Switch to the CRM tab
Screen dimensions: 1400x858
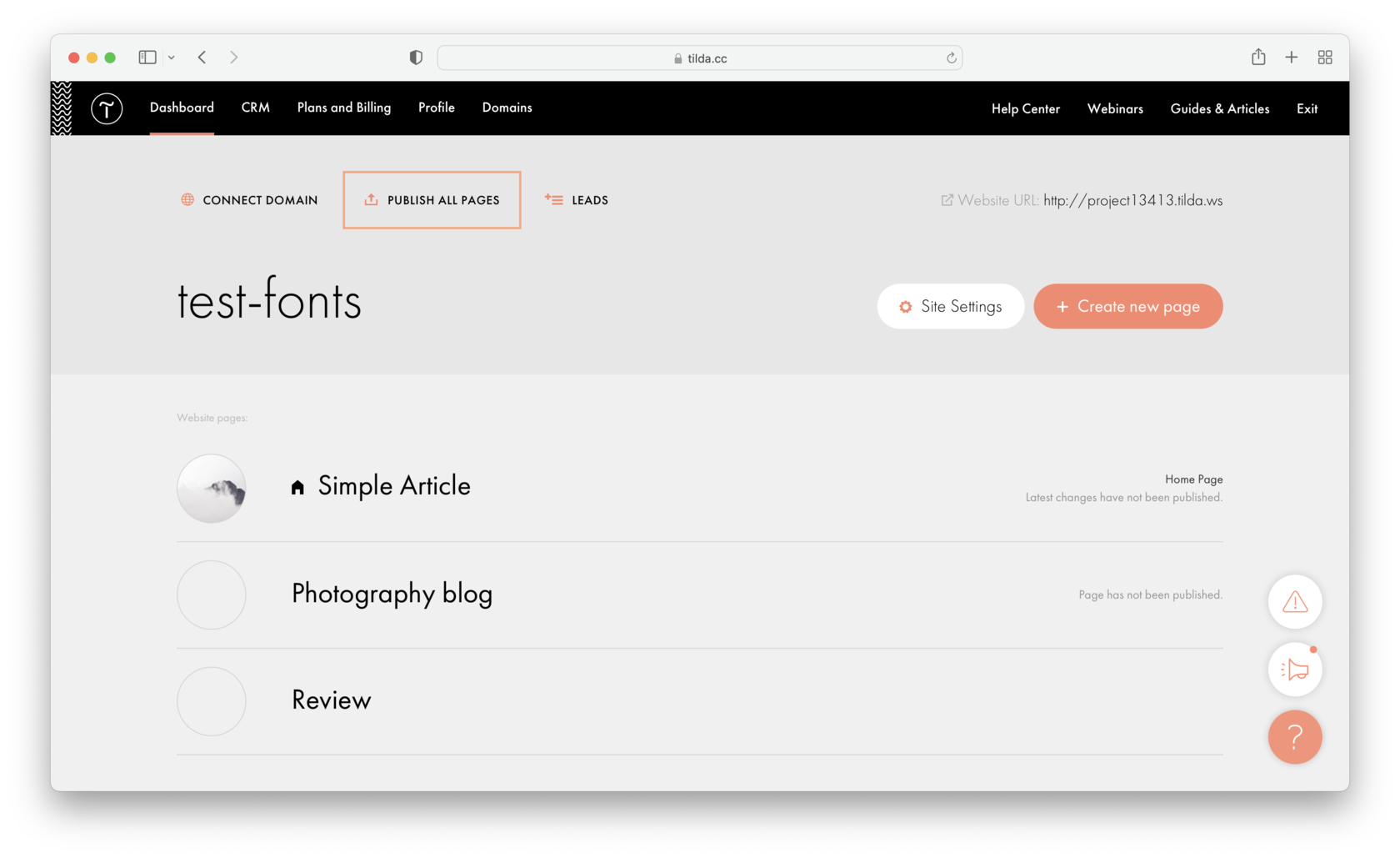tap(255, 108)
